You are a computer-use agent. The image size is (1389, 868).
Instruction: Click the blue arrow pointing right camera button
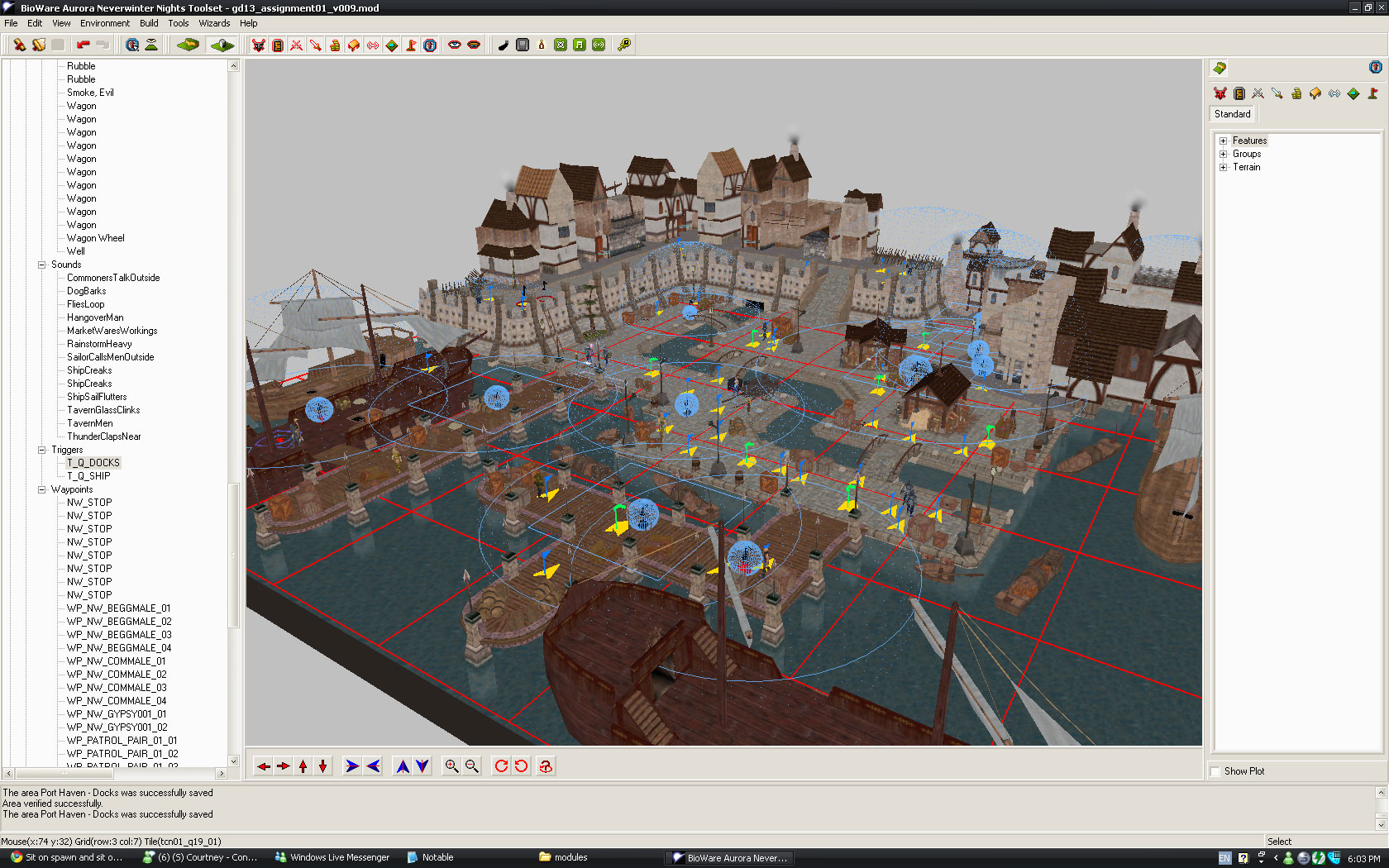(x=352, y=766)
